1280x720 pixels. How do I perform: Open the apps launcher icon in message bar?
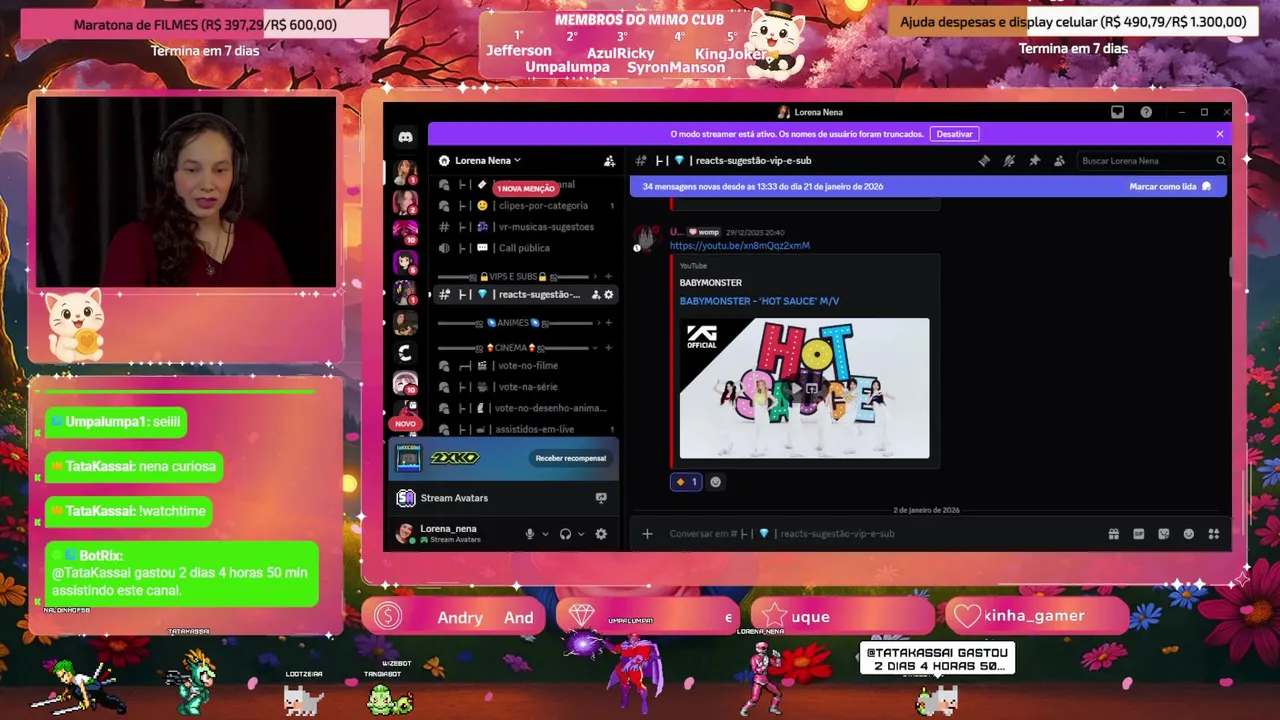click(x=1214, y=534)
